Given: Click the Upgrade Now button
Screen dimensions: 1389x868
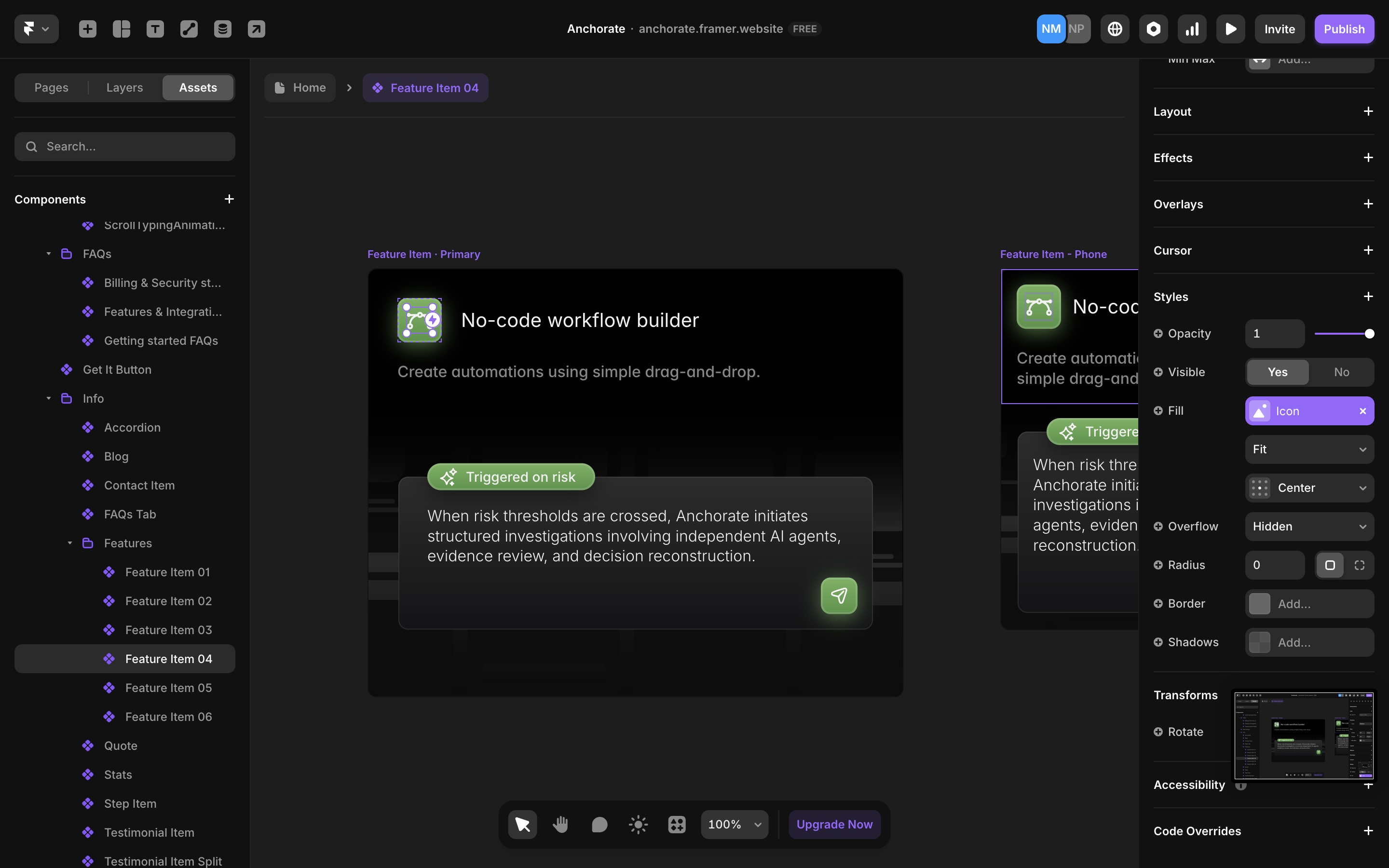Looking at the screenshot, I should click(834, 824).
